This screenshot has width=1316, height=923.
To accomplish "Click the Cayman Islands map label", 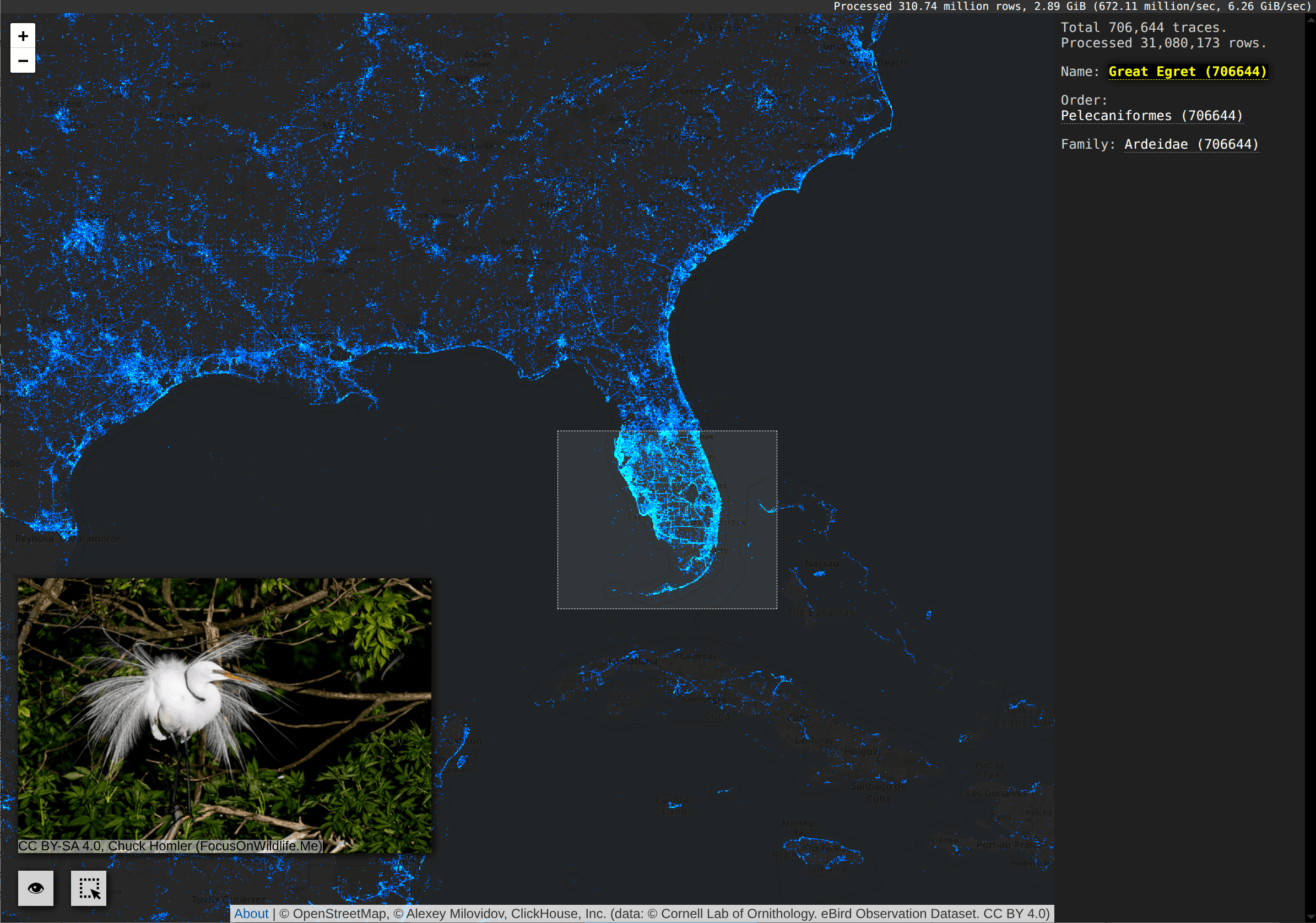I will coord(674,805).
